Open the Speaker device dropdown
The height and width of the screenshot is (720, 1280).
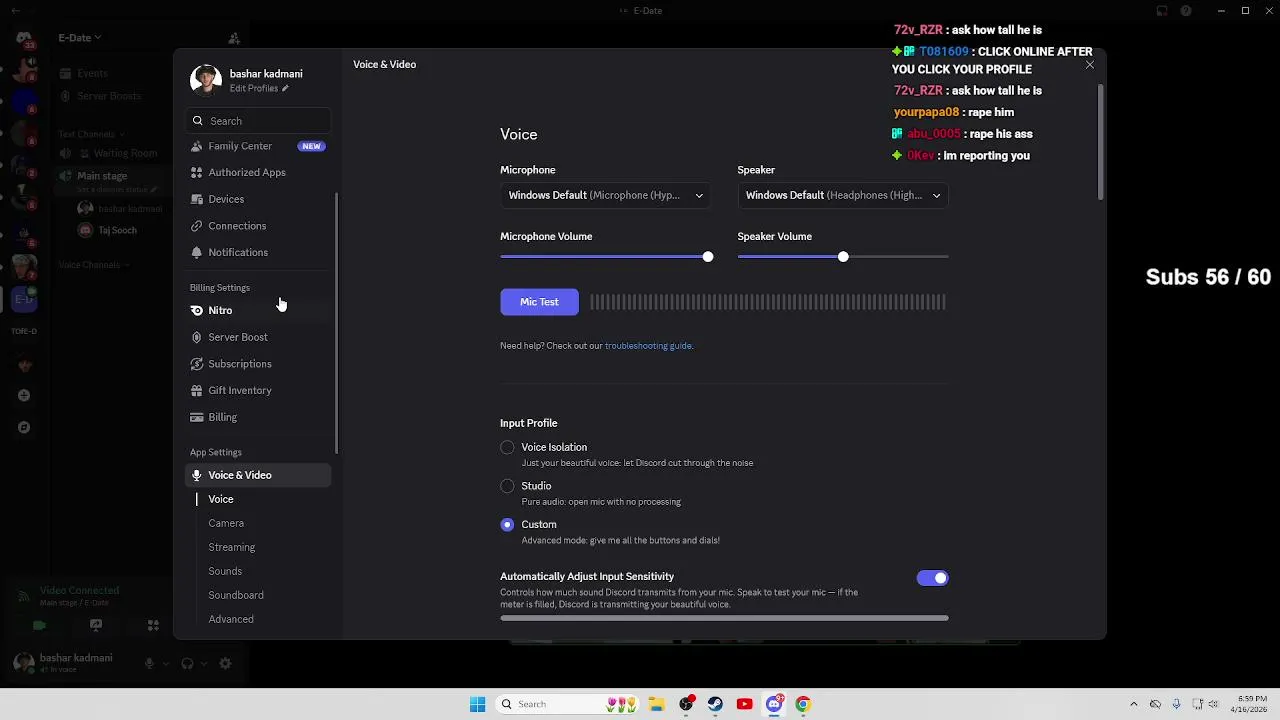(x=843, y=195)
